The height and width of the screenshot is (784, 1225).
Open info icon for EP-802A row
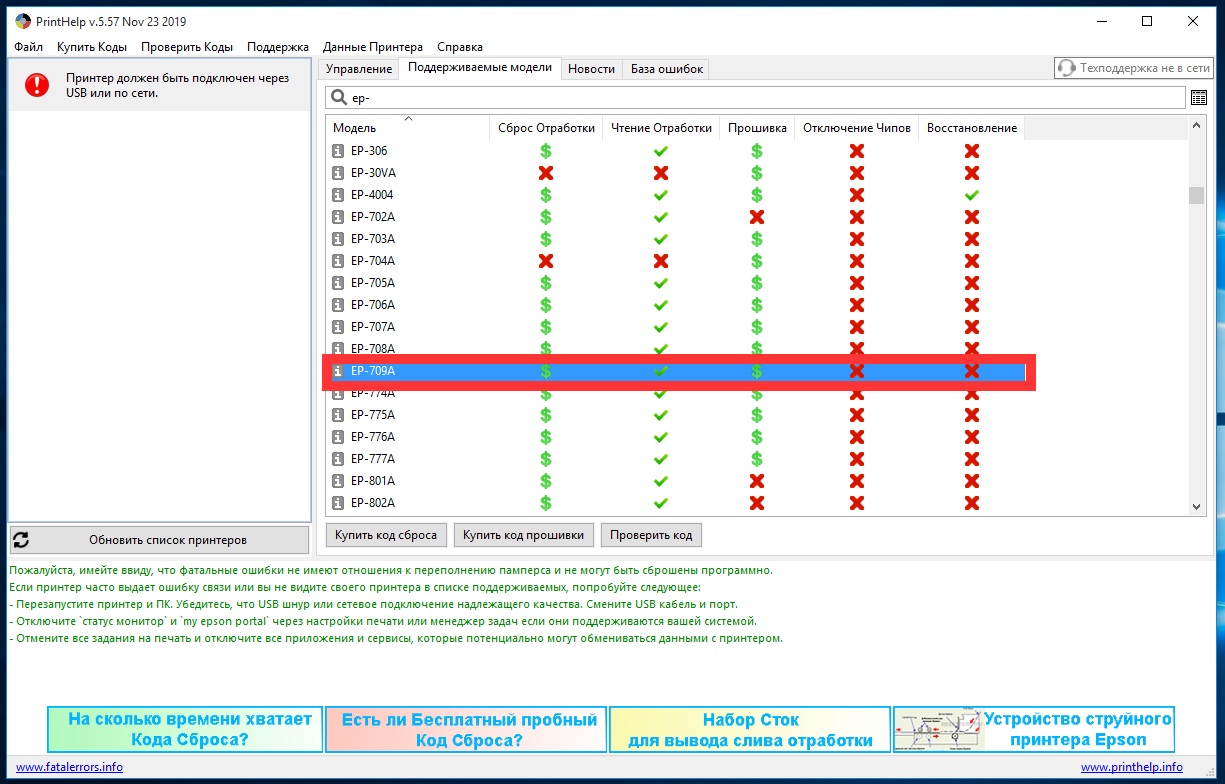[x=338, y=503]
